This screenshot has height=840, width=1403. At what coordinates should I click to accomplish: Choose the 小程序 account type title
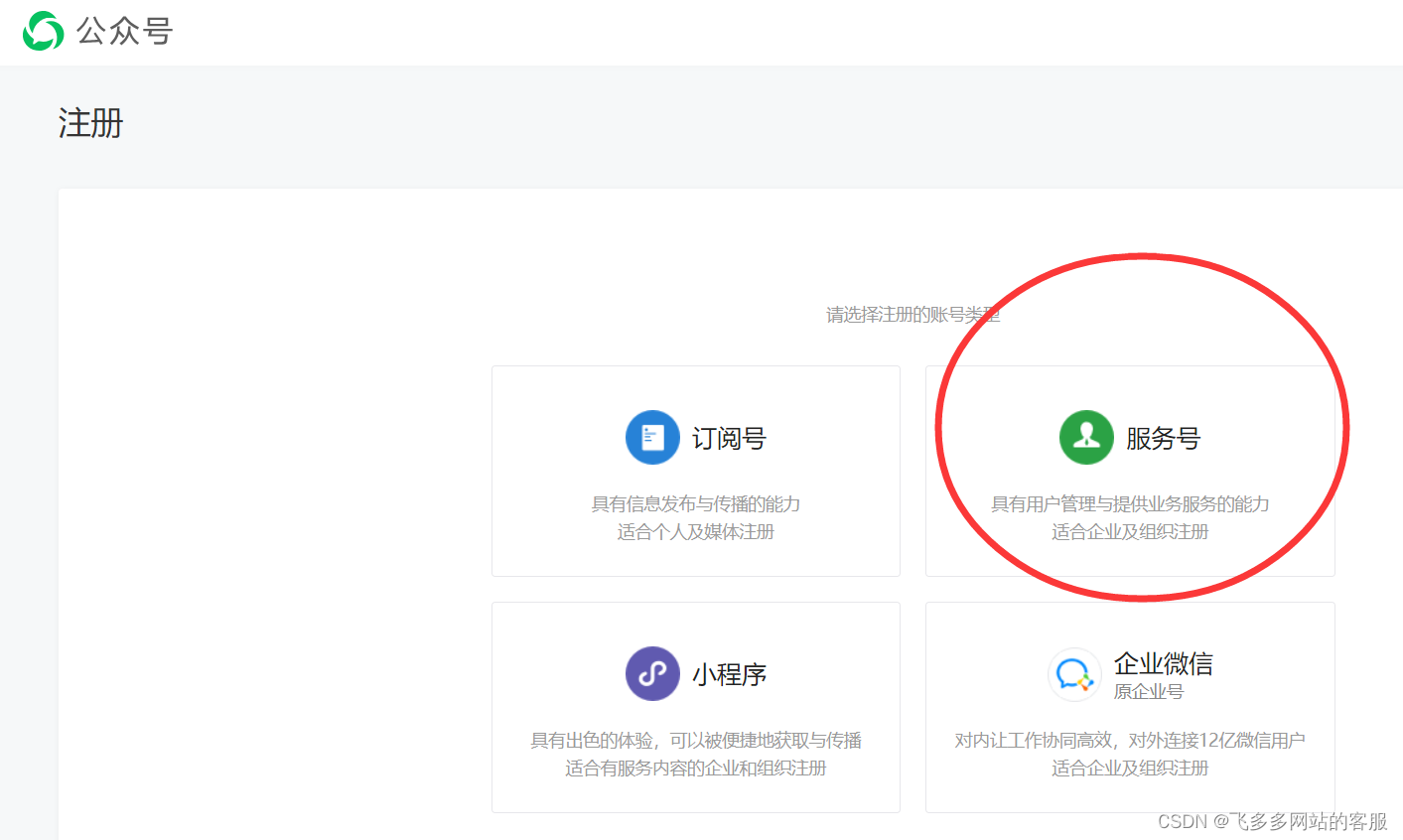[x=730, y=674]
